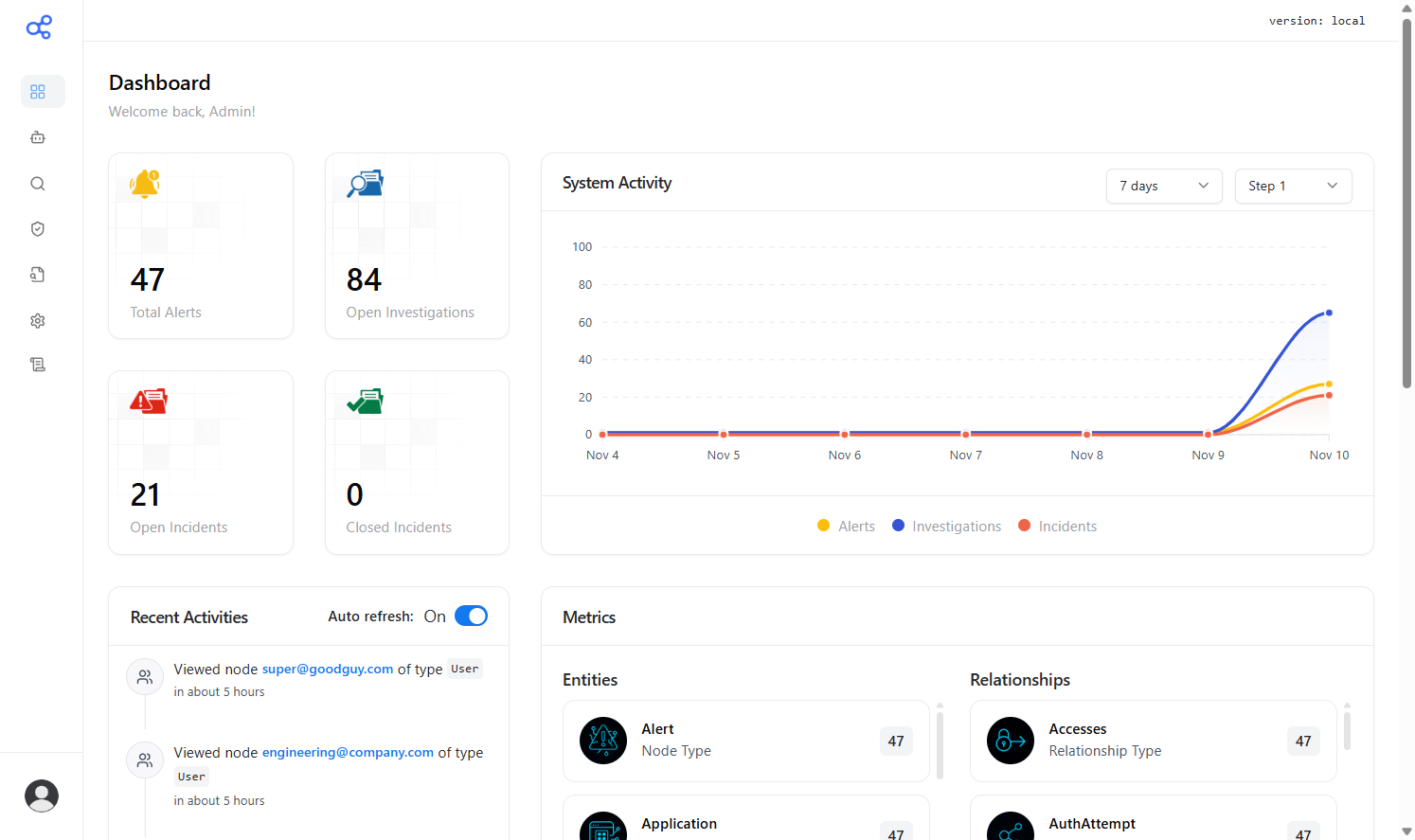Viewport: 1415px width, 840px height.
Task: Click the user avatar at bottom-left
Action: tap(41, 796)
